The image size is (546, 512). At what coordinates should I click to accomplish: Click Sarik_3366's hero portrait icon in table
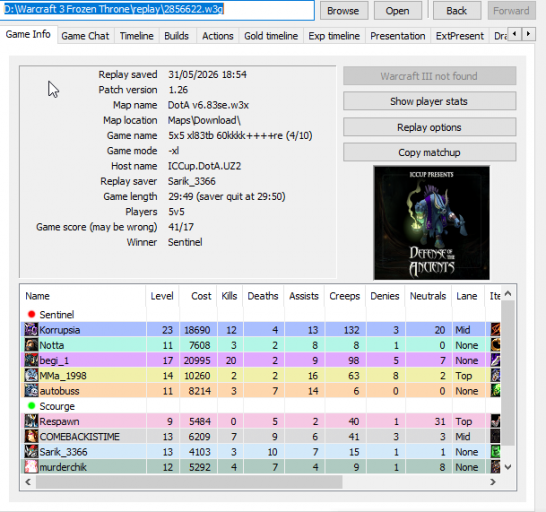point(31,452)
